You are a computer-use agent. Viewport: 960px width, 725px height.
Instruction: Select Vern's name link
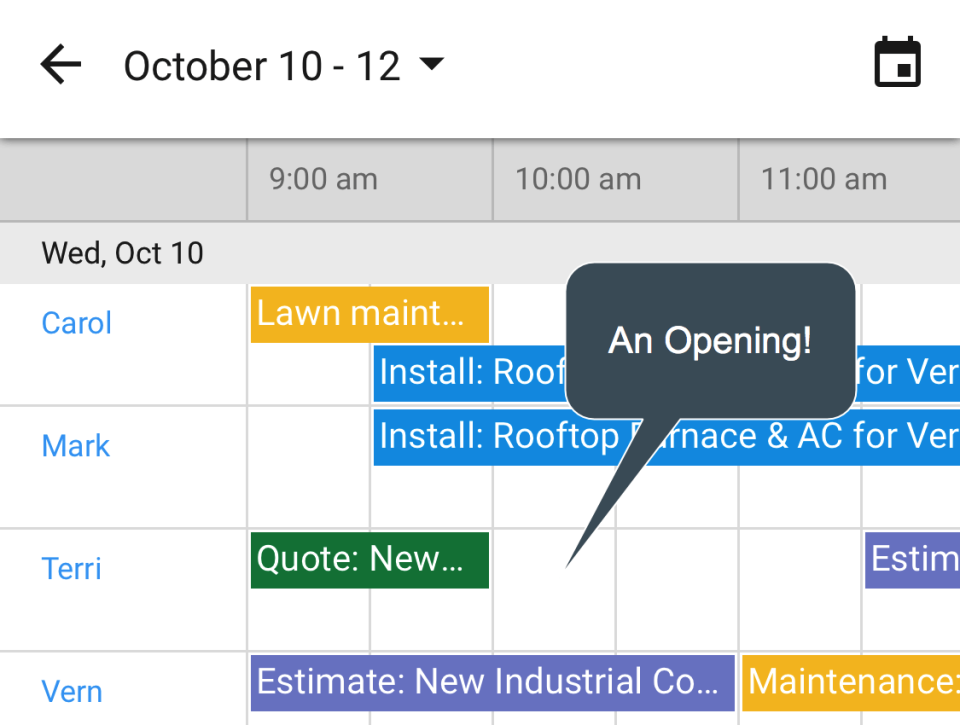click(70, 691)
